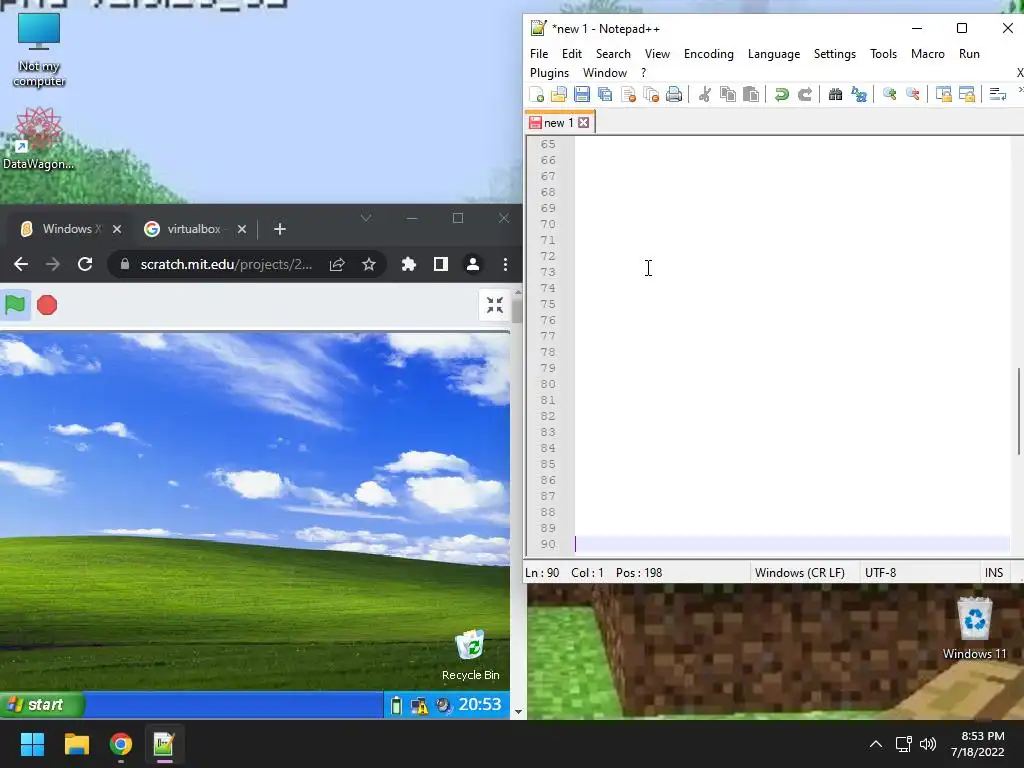1024x768 pixels.
Task: Open the Plugins menu
Action: [549, 72]
